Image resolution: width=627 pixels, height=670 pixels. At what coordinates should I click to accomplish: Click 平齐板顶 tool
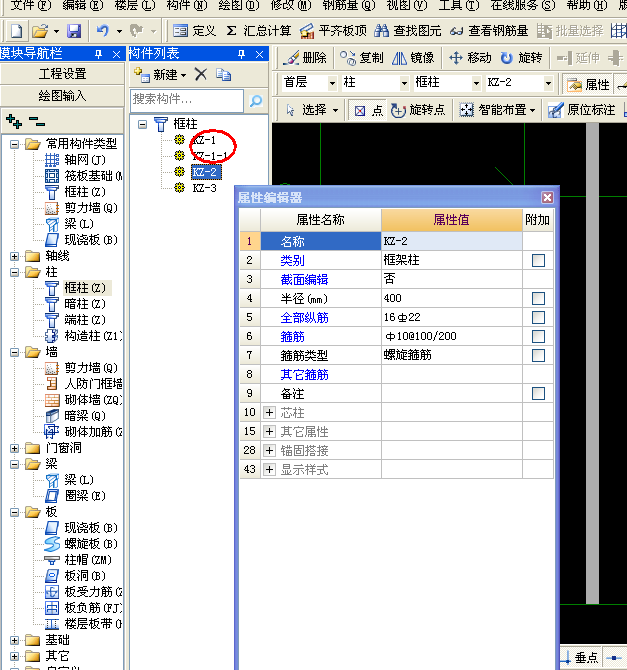pyautogui.click(x=333, y=31)
